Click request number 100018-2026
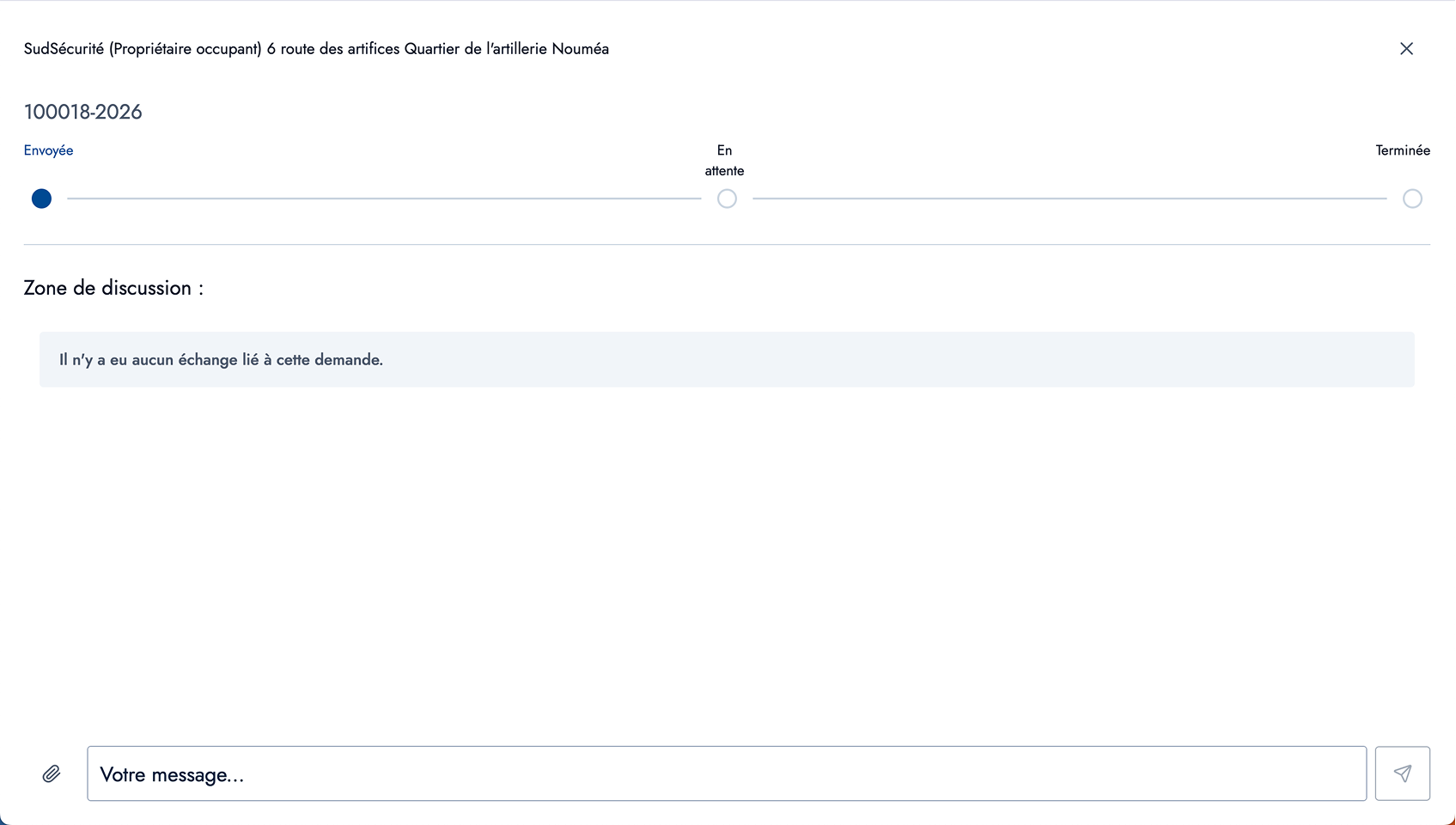Screen dimensions: 1456x825 [x=83, y=112]
